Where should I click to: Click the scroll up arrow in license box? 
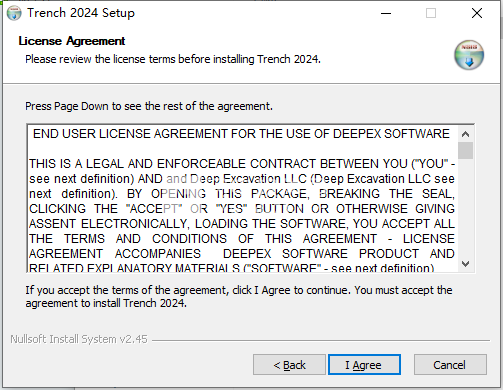(465, 134)
